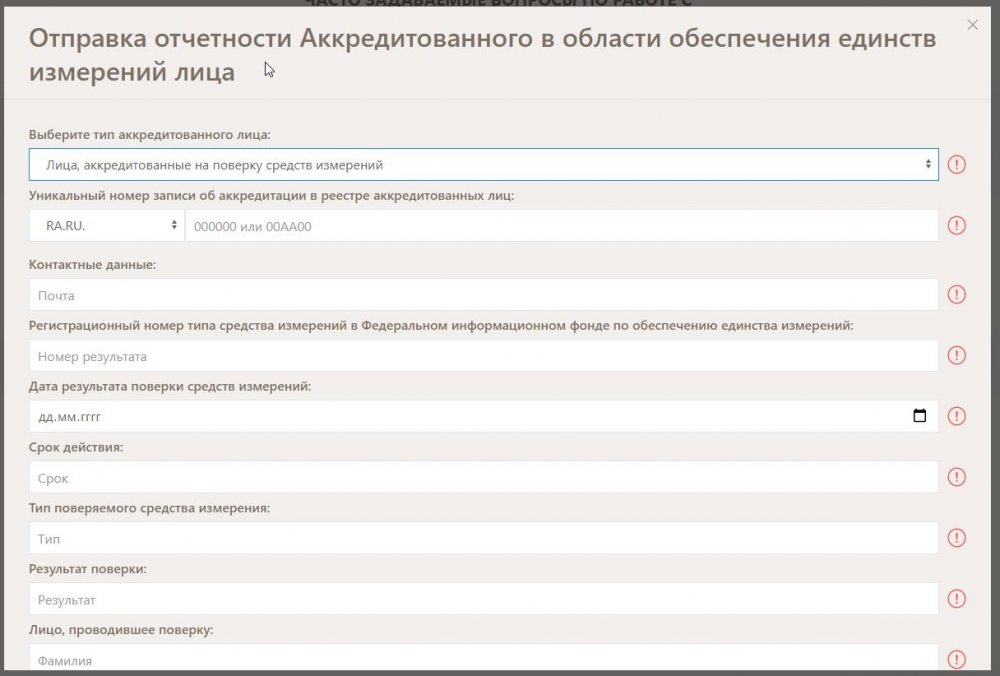Select the Номер результата input field
Screen dimensions: 1000x676
tap(483, 356)
